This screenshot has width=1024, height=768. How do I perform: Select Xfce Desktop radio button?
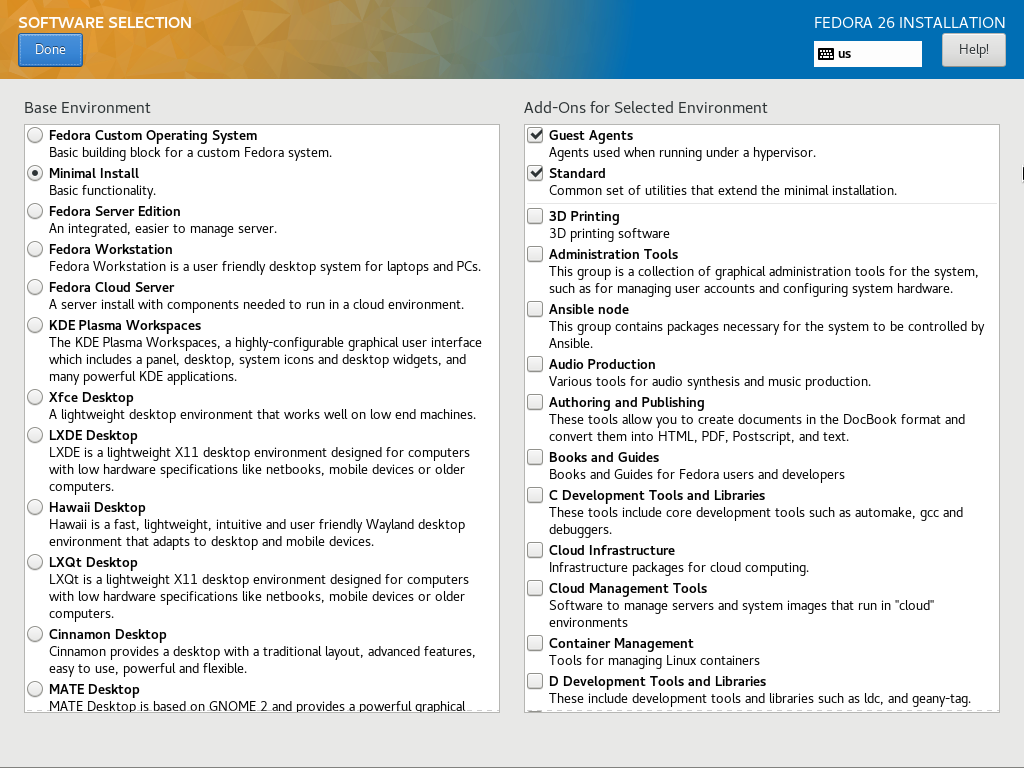36,397
